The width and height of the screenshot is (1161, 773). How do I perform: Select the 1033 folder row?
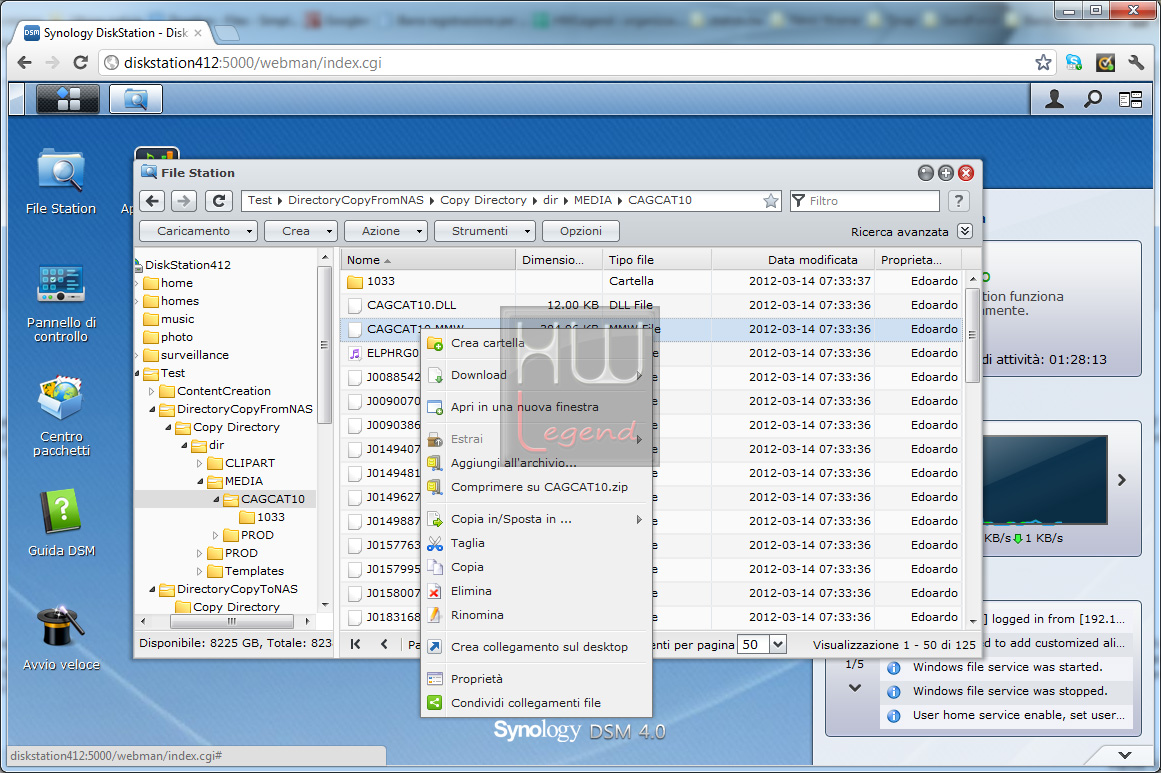(652, 281)
